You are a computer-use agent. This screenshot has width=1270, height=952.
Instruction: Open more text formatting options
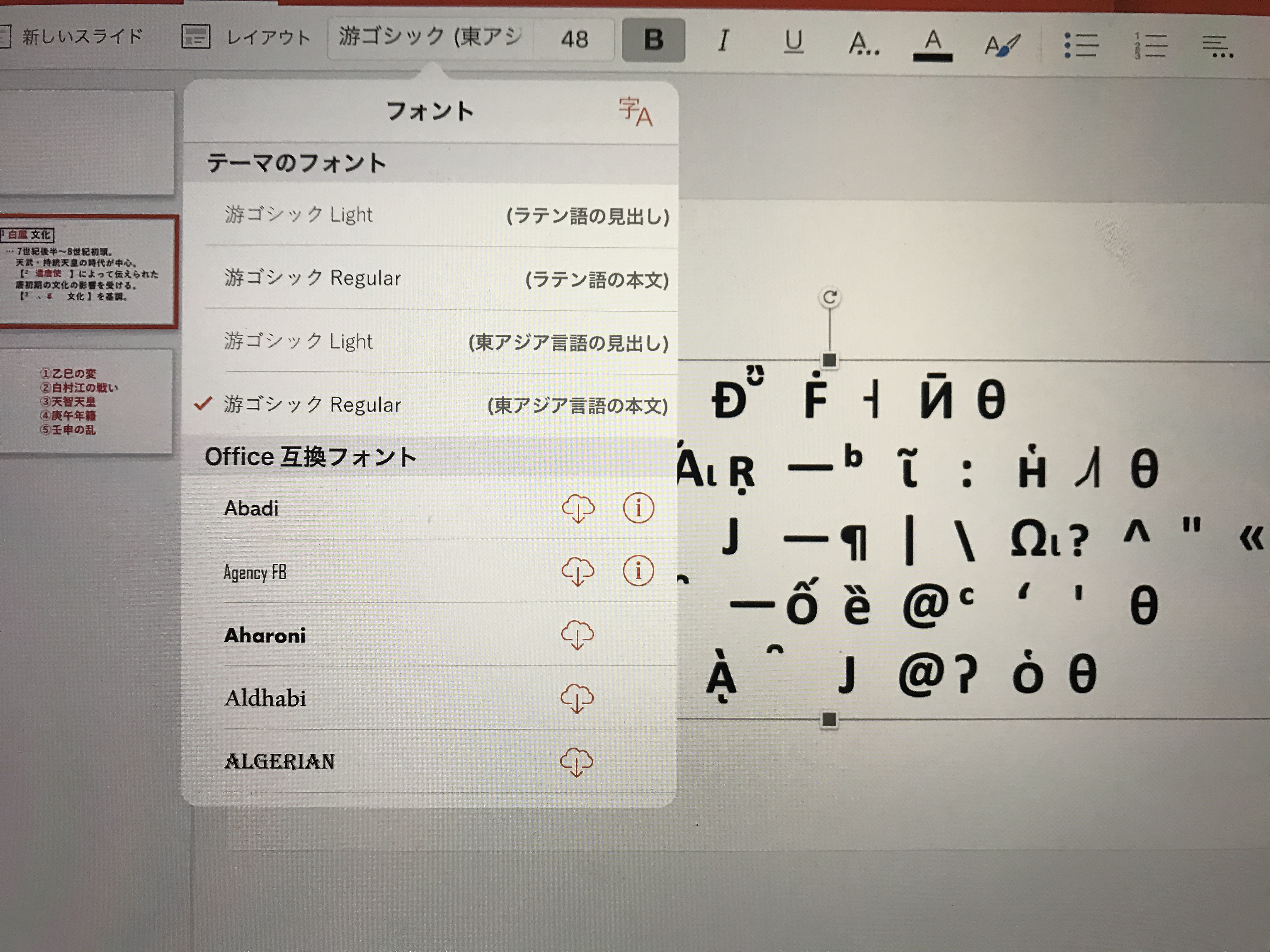pyautogui.click(x=863, y=43)
